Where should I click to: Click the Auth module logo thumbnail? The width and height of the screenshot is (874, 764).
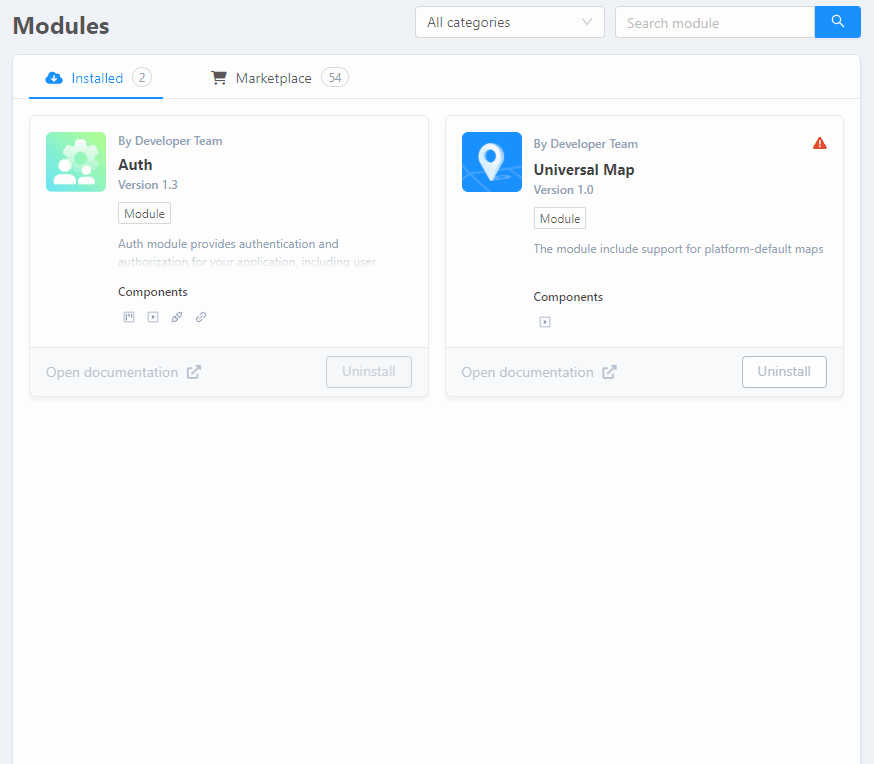pos(76,162)
